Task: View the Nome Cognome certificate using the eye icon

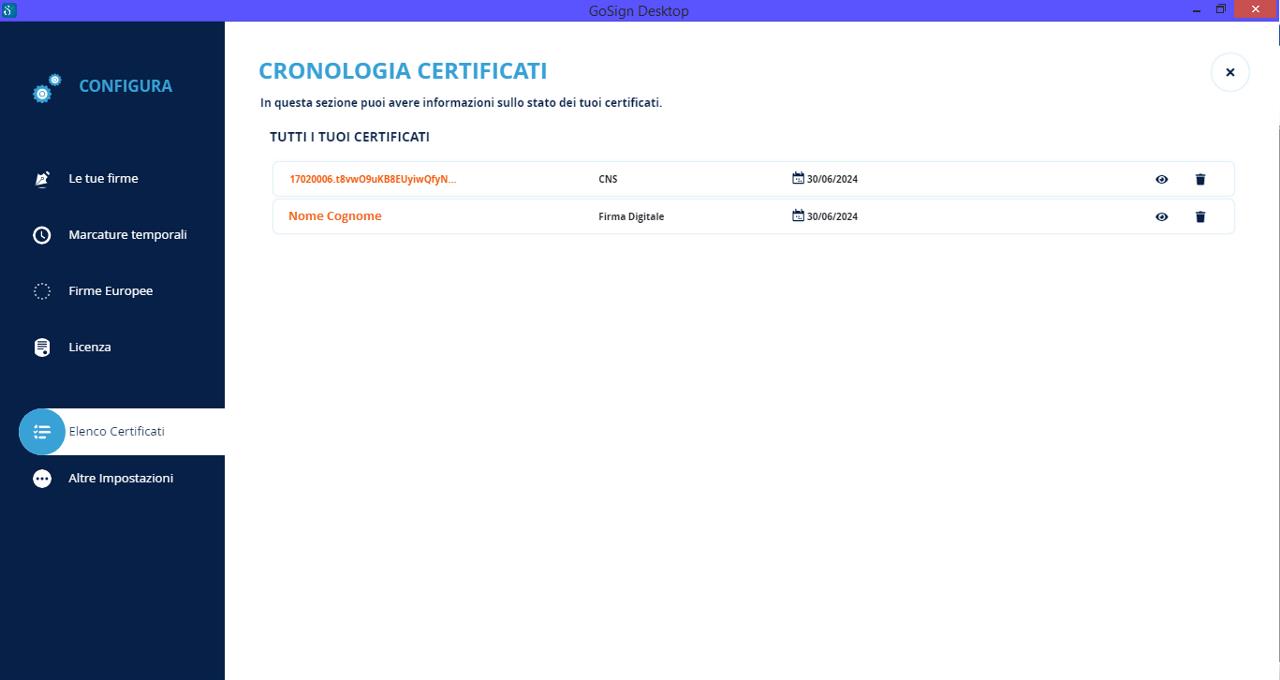Action: (1161, 216)
